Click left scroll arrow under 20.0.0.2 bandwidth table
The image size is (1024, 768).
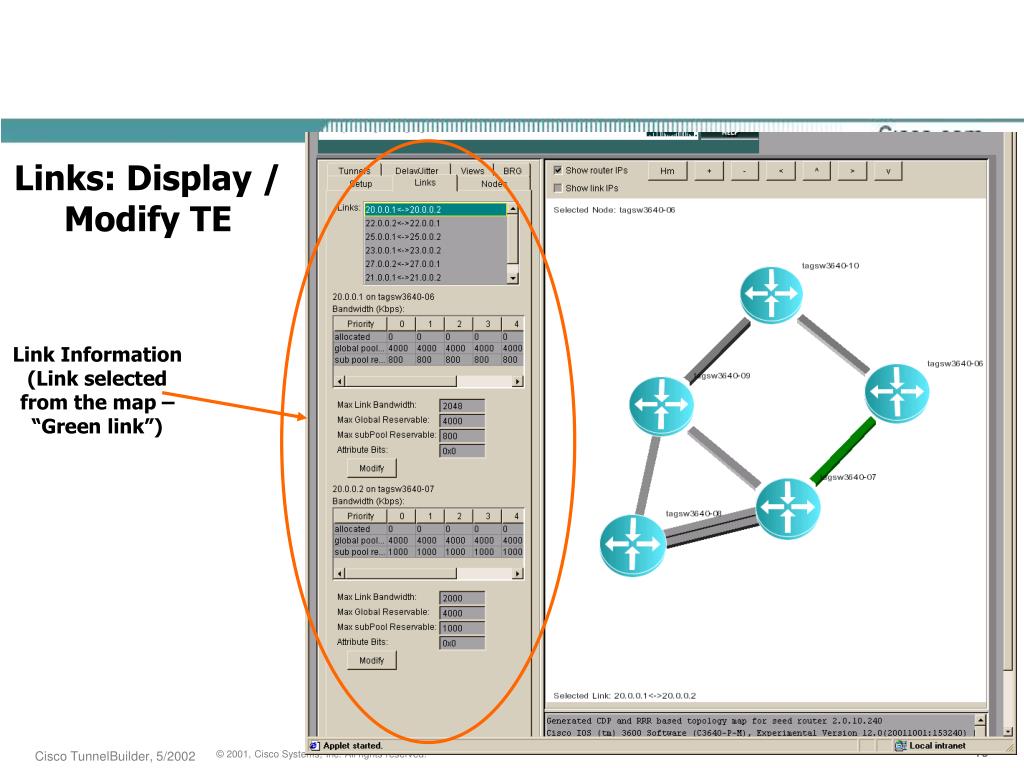[x=339, y=573]
